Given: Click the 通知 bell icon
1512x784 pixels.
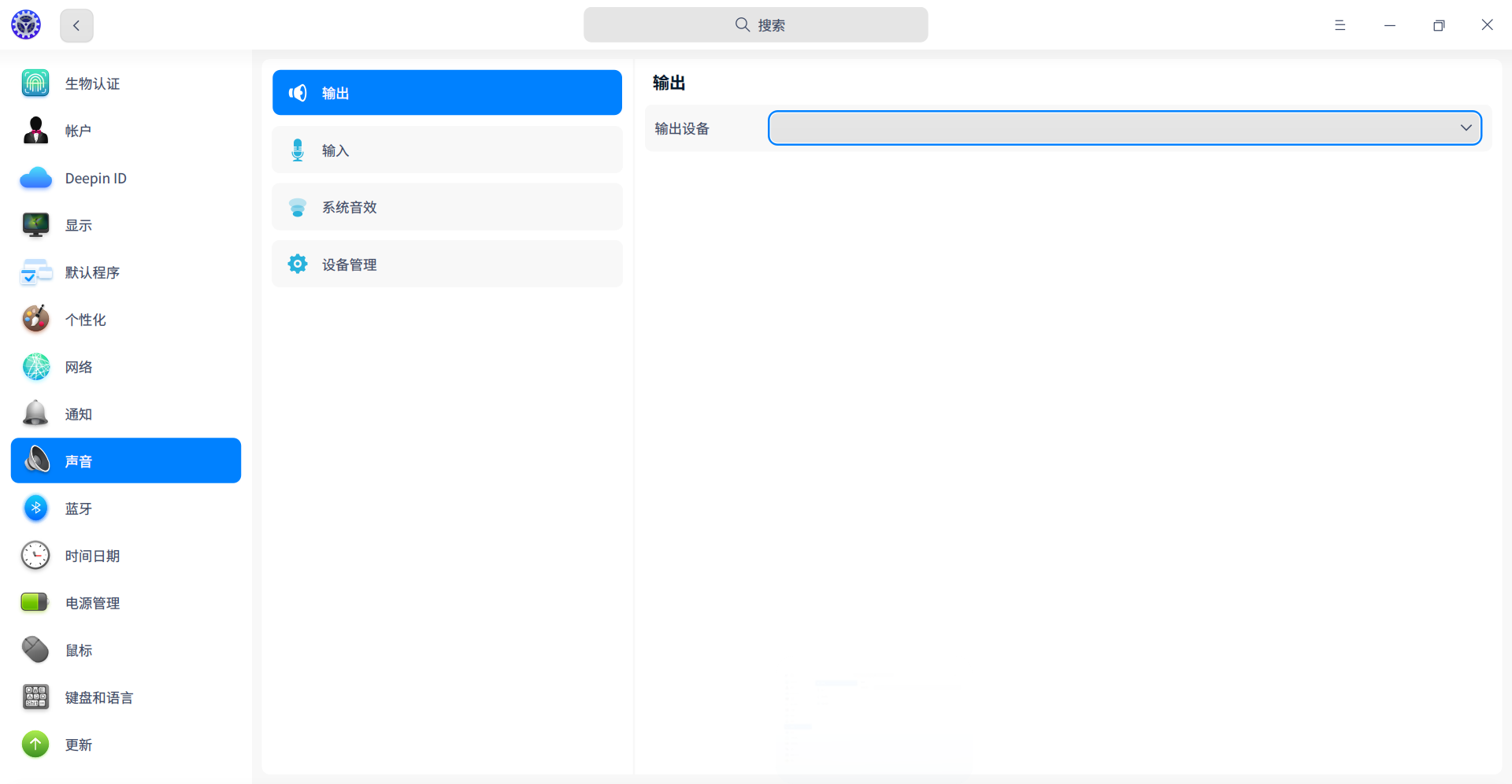Looking at the screenshot, I should point(35,413).
